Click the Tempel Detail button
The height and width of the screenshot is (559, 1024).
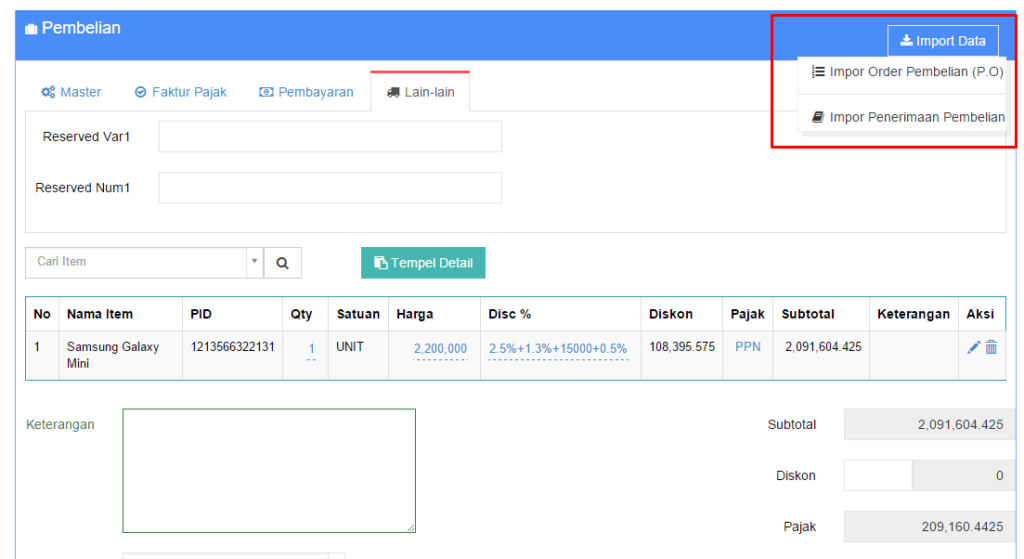point(423,263)
